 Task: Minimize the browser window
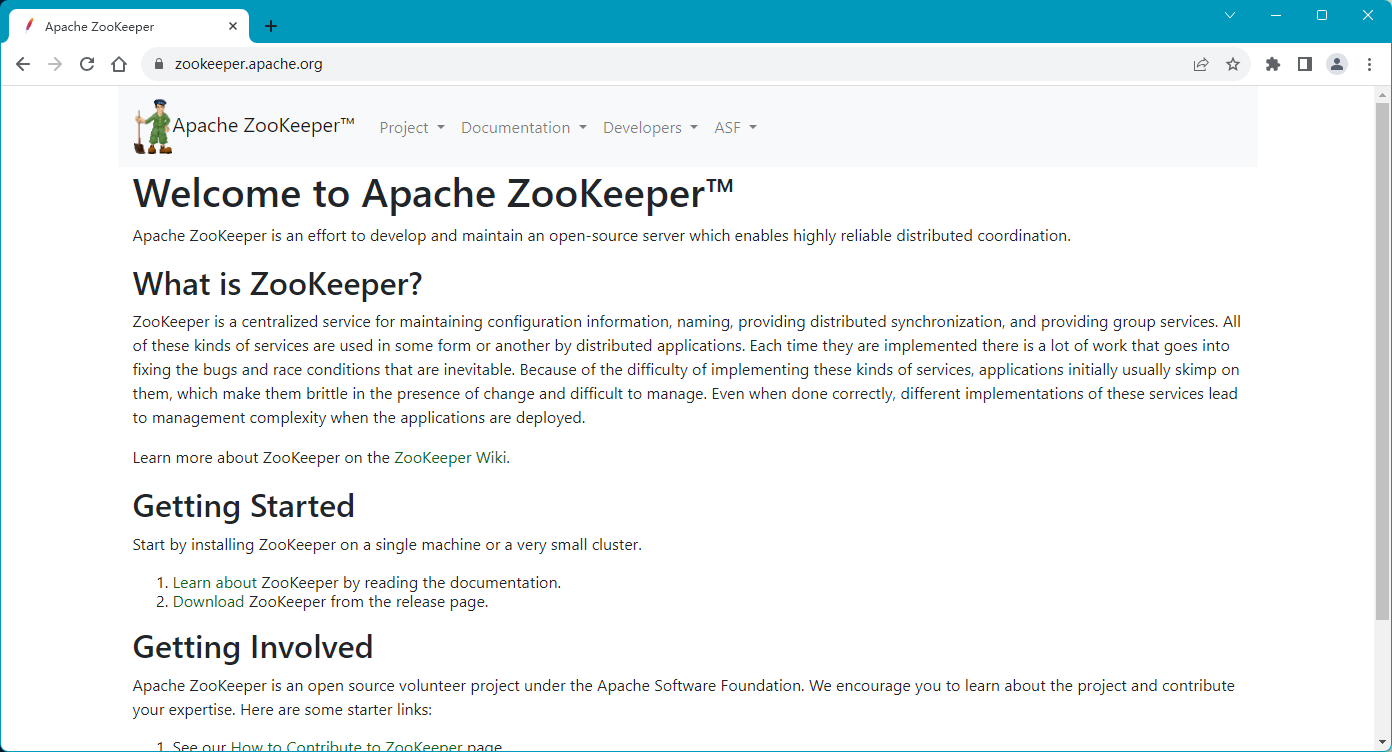pyautogui.click(x=1276, y=15)
